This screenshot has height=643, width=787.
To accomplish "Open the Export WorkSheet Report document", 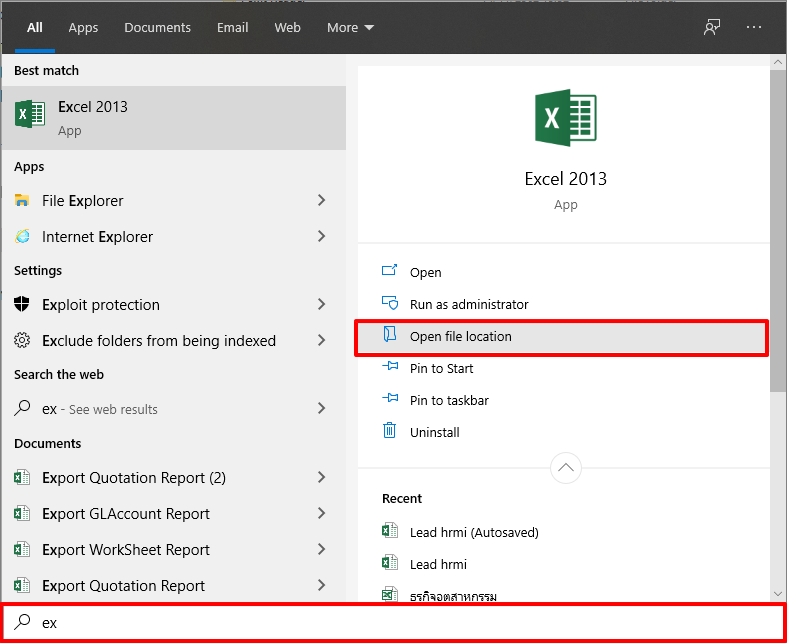I will (x=125, y=550).
